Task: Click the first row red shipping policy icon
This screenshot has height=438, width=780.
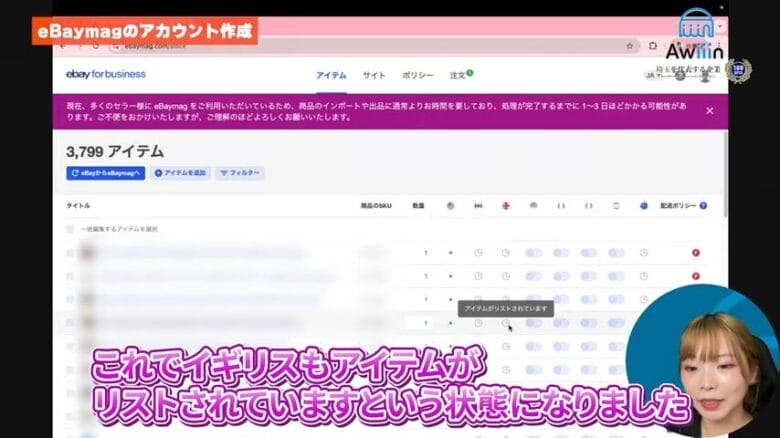Action: tap(695, 253)
